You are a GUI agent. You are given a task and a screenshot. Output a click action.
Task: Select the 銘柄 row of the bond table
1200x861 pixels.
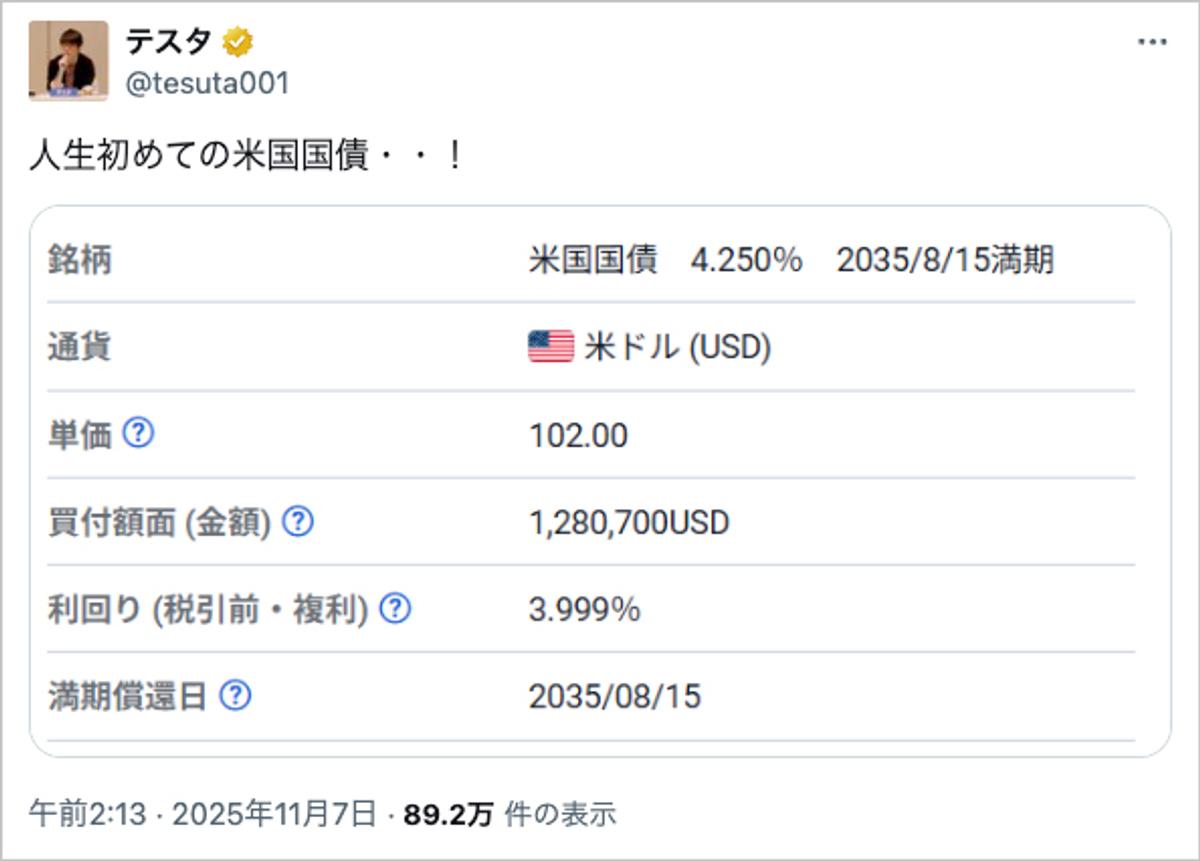pyautogui.click(x=600, y=261)
